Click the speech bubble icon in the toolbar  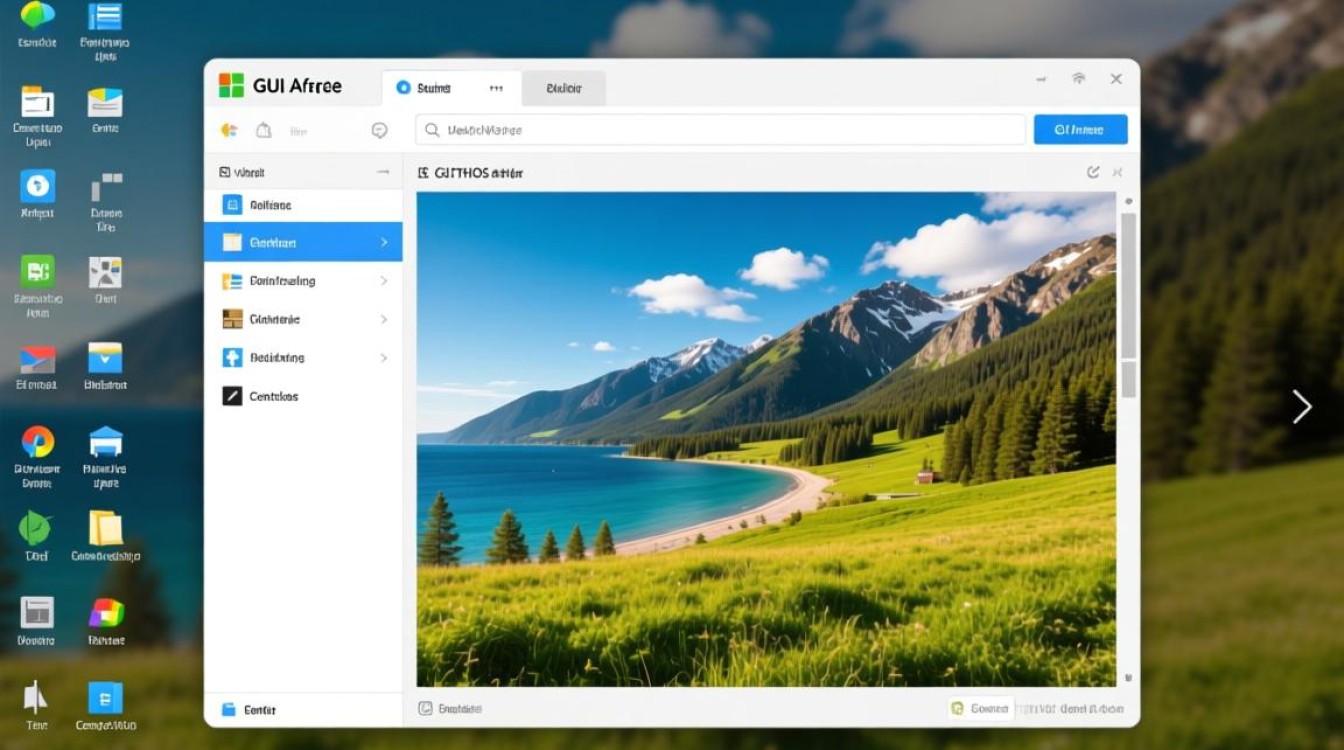[x=379, y=130]
